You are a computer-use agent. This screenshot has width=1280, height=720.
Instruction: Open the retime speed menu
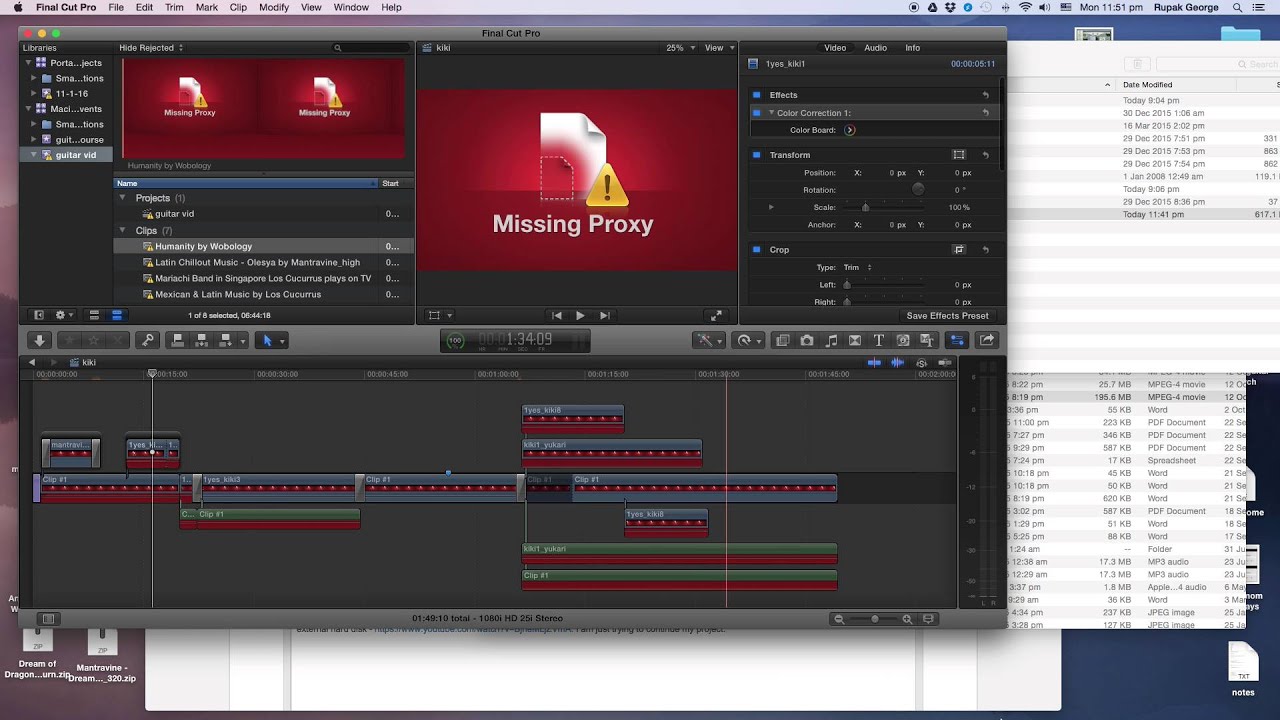pyautogui.click(x=746, y=340)
